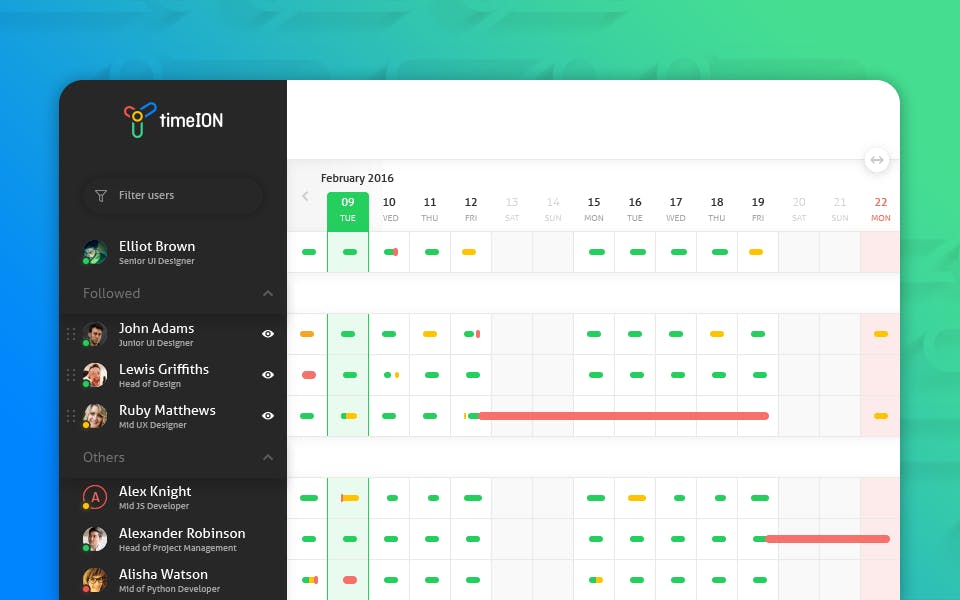The image size is (960, 600).
Task: Select the 09 TUE date tab
Action: [348, 211]
